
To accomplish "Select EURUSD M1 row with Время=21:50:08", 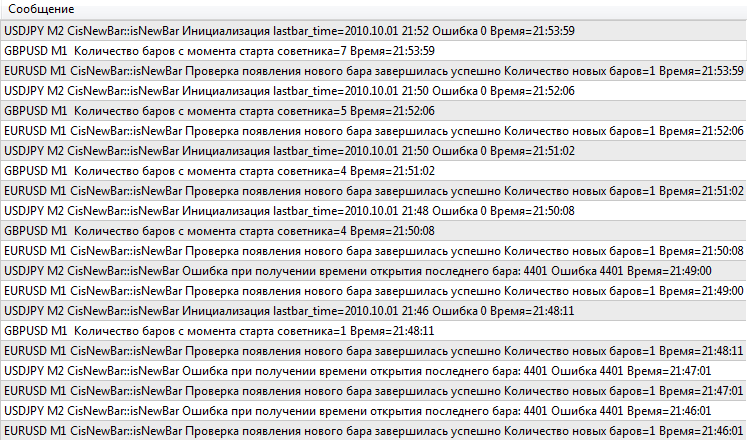I will [x=374, y=251].
